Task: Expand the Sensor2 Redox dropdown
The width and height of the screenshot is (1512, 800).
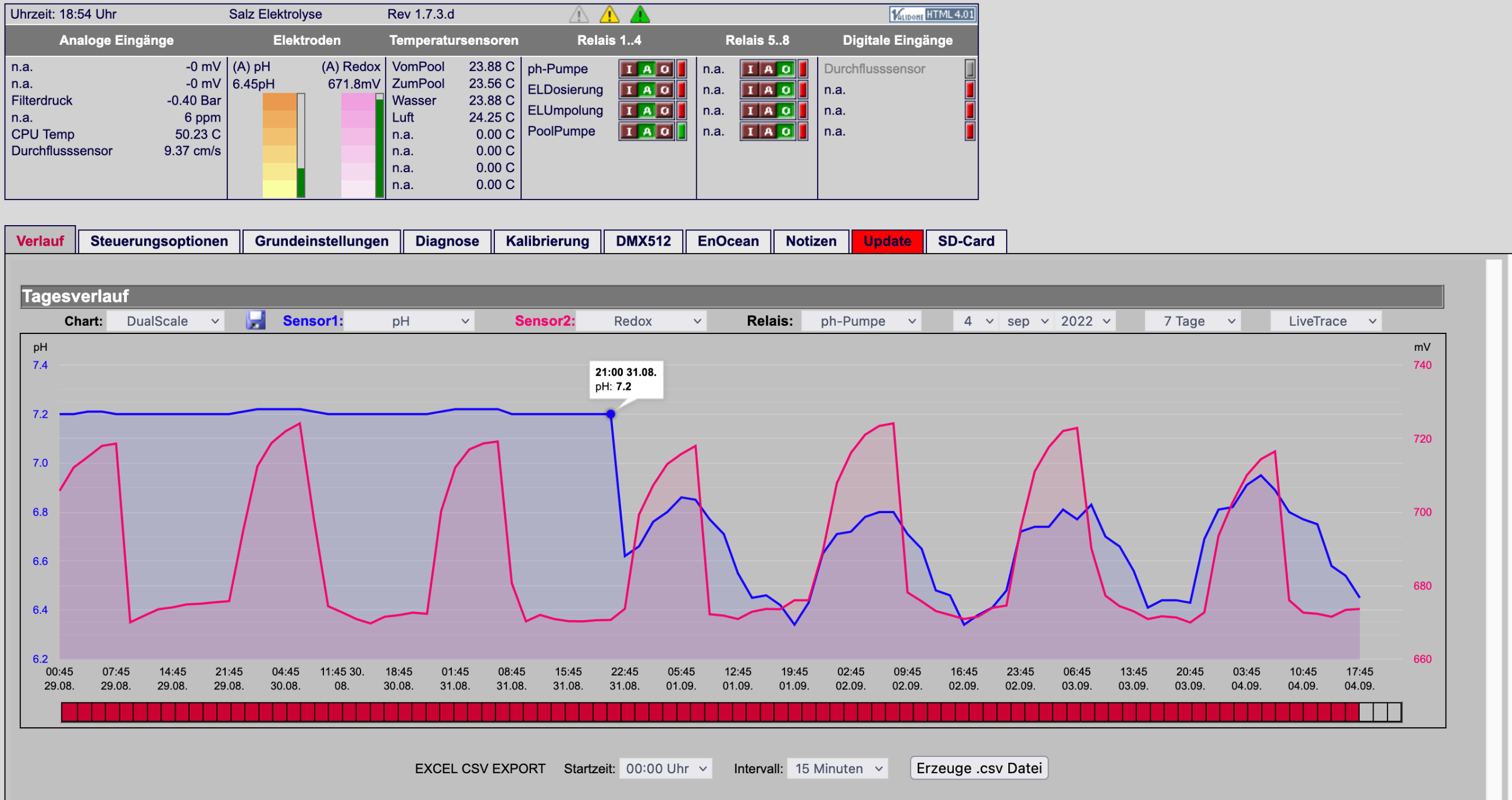Action: [x=641, y=321]
